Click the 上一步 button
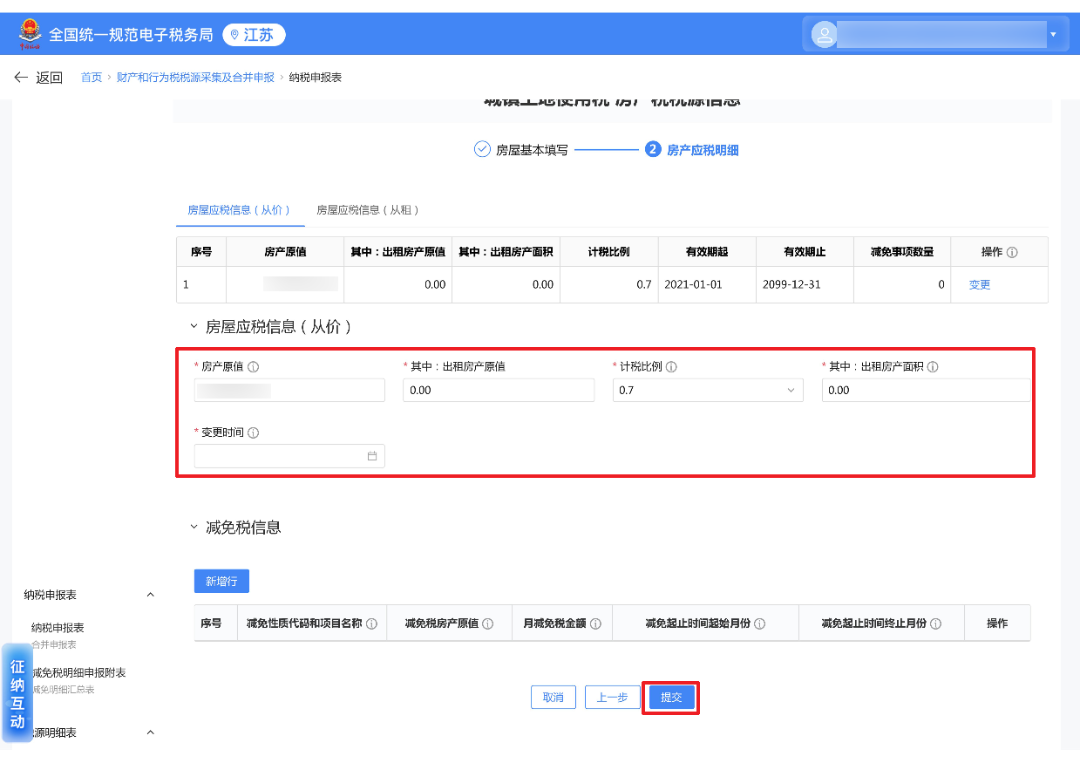Screen dimensions: 1080x763 (612, 697)
